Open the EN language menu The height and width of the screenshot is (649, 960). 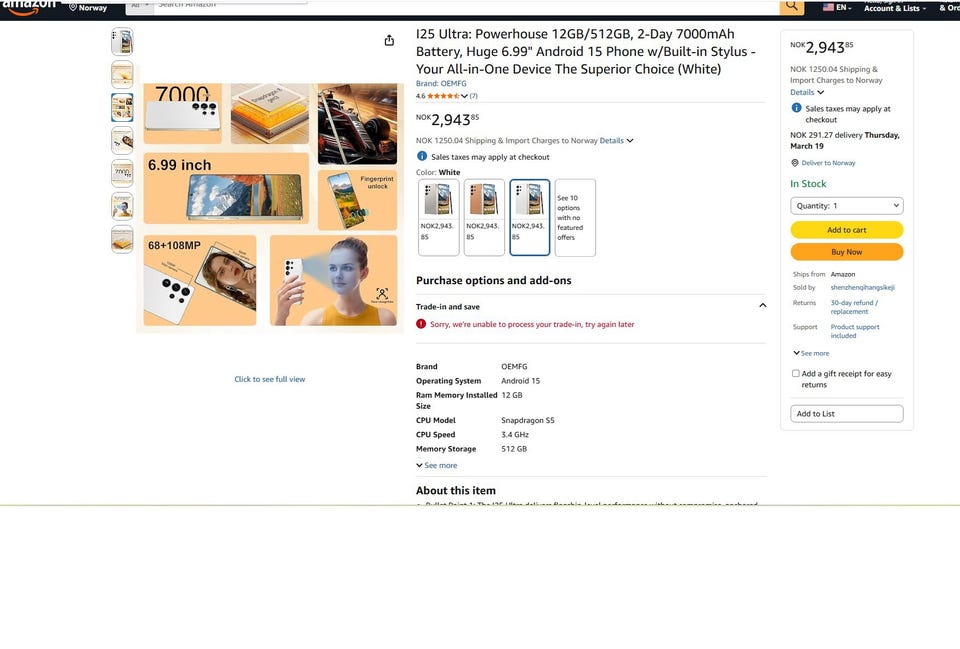(837, 7)
